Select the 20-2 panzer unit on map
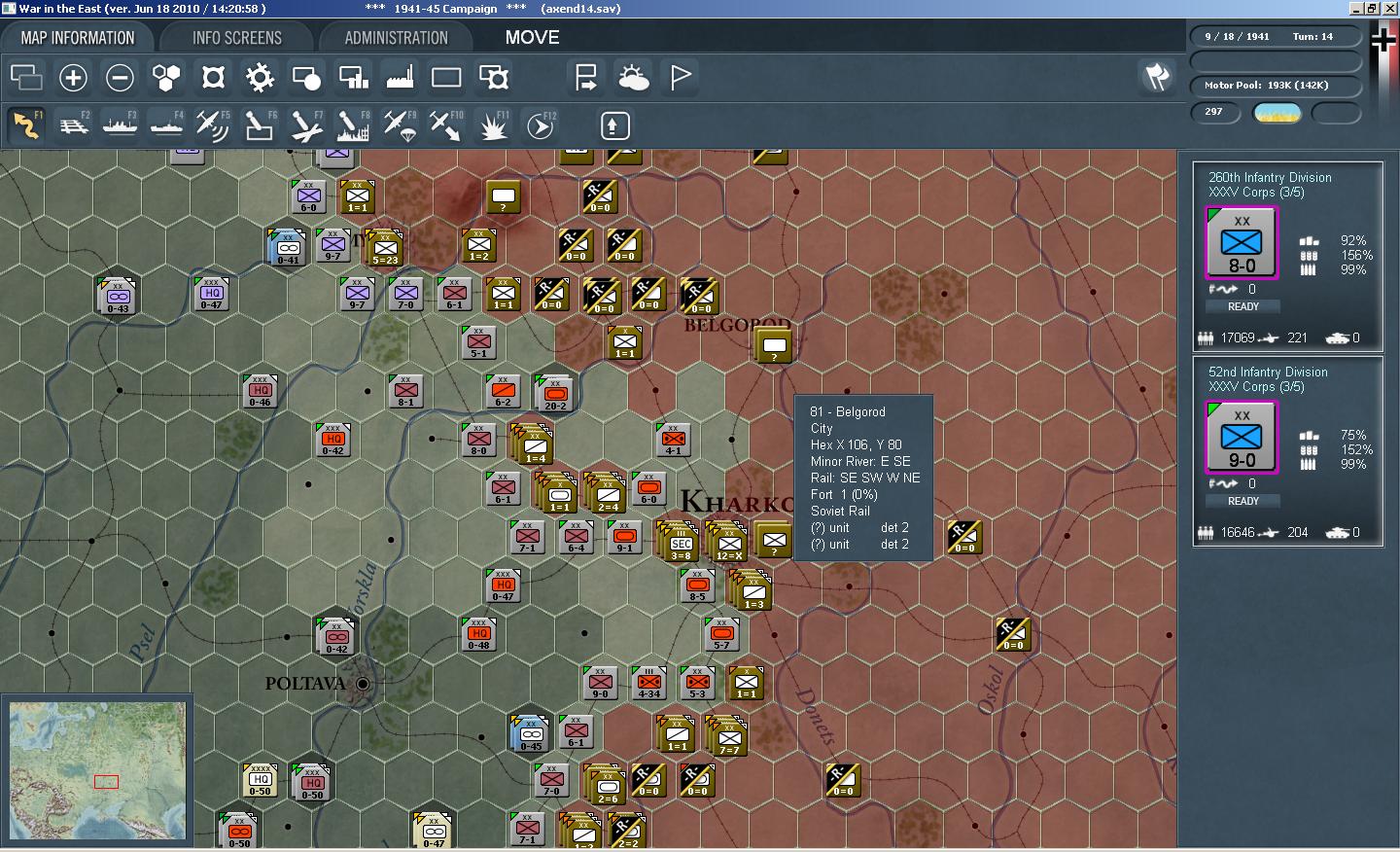This screenshot has height=852, width=1400. (x=554, y=394)
